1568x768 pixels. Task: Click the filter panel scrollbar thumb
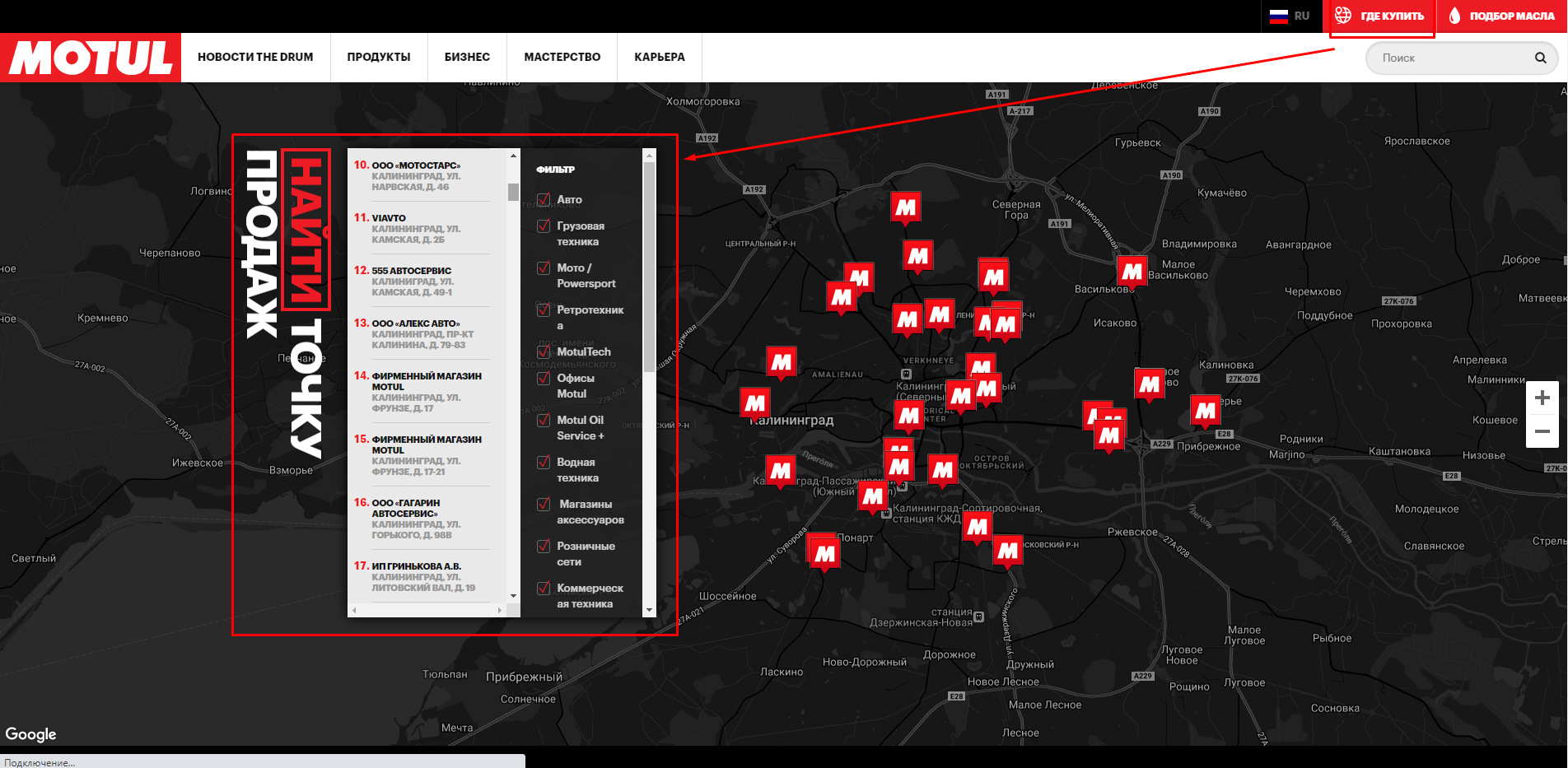[x=649, y=267]
